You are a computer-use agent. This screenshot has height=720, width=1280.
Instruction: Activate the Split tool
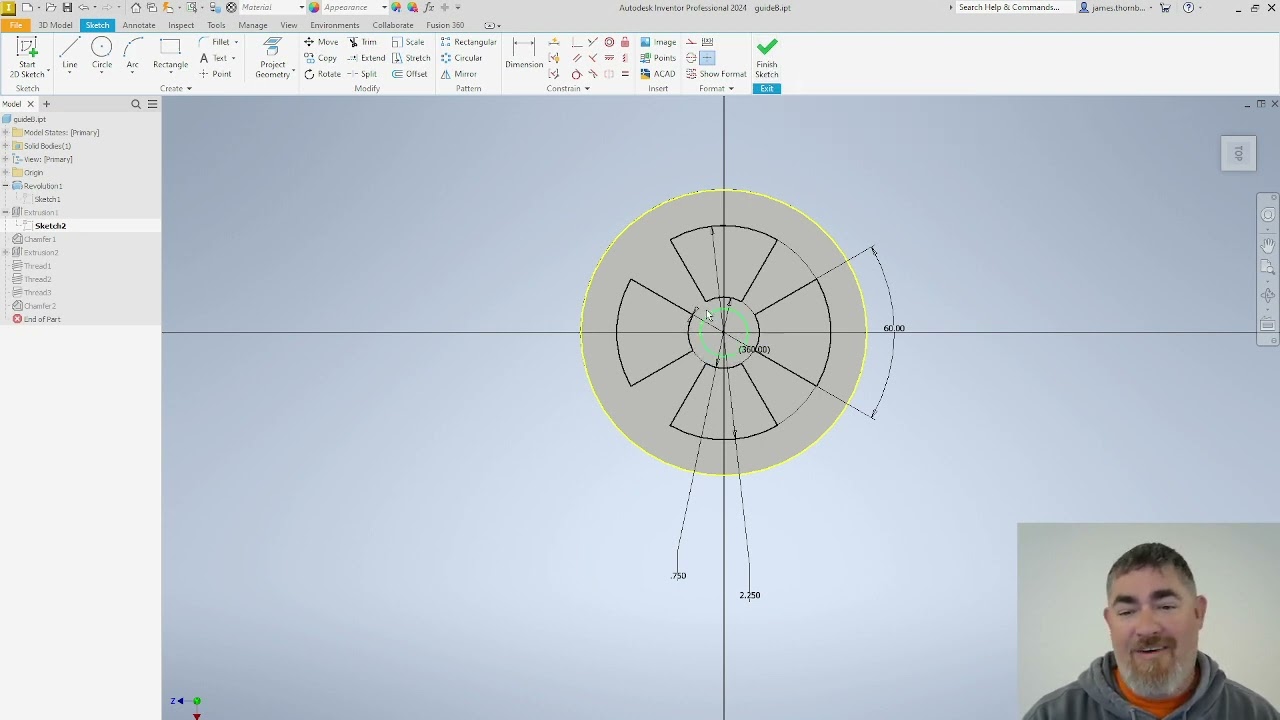(x=362, y=74)
